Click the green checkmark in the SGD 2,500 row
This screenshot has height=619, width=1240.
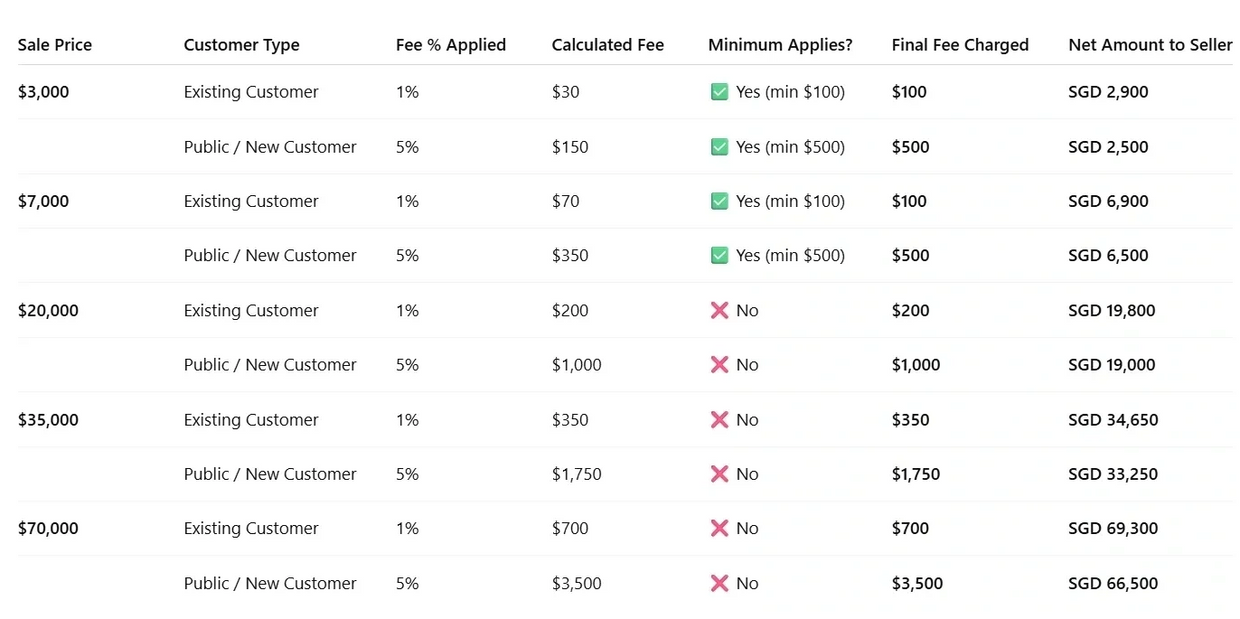719,147
